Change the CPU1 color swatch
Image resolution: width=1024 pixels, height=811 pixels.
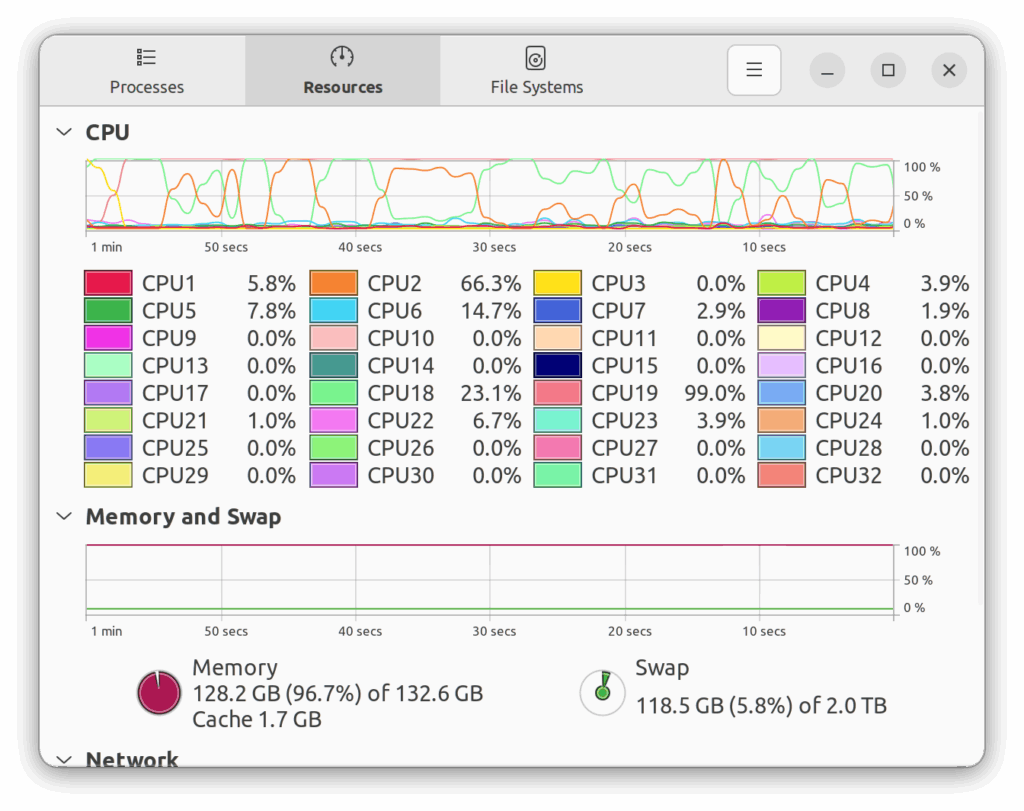coord(108,284)
